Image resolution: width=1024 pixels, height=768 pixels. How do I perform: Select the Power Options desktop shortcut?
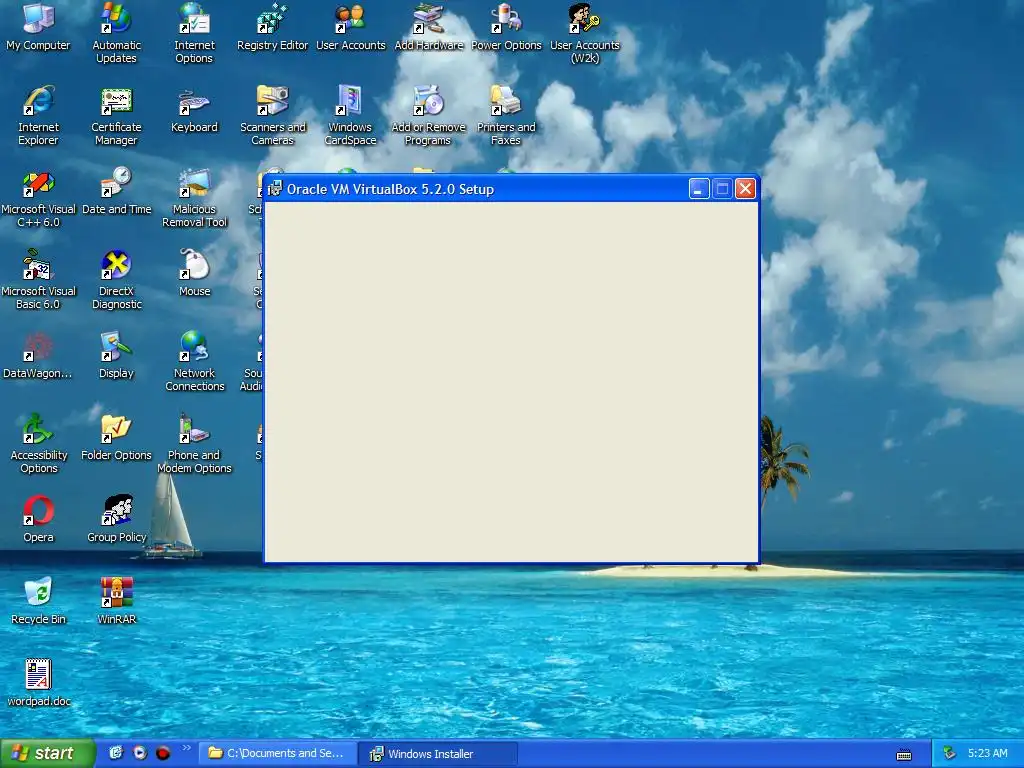(x=506, y=27)
